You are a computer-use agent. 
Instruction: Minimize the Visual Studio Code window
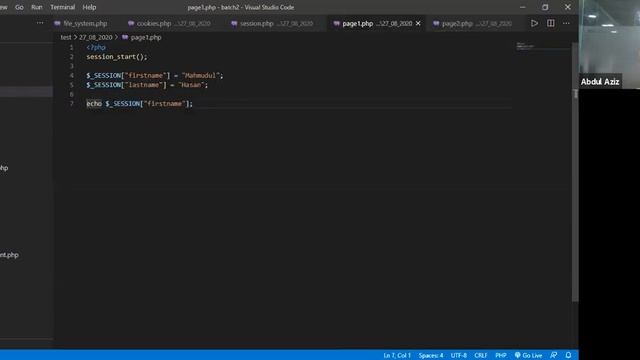[522, 7]
